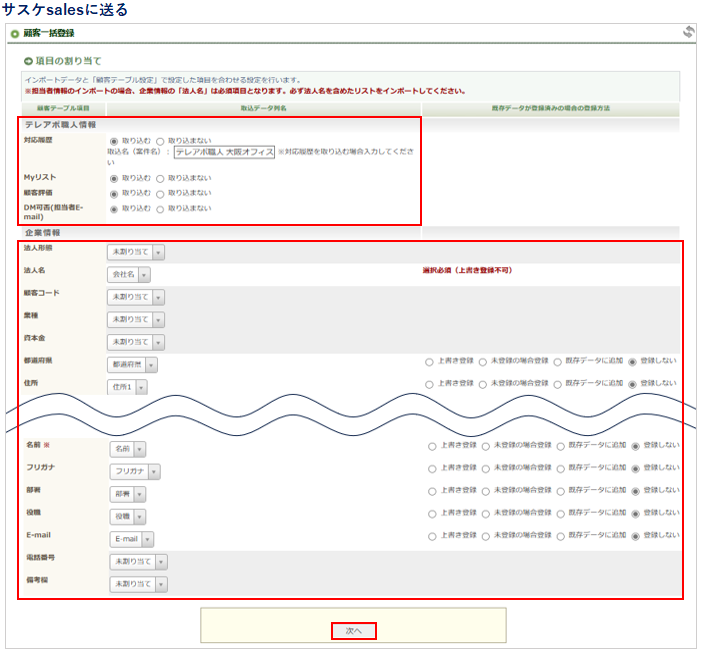The height and width of the screenshot is (654, 701).
Task: Choose 既存データに追加 for 役職 row
Action: (x=561, y=514)
